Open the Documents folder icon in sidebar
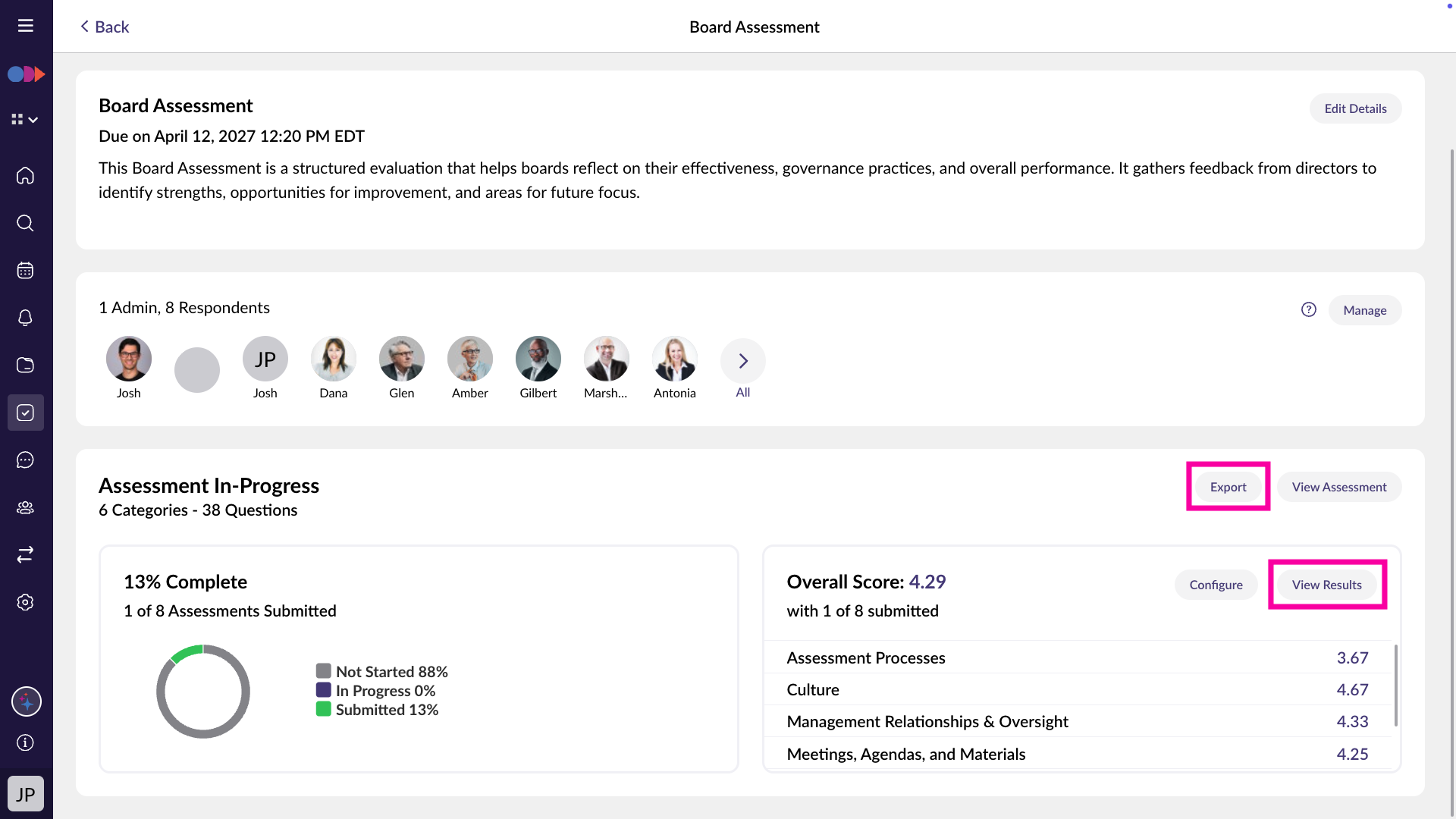1456x819 pixels. pos(26,365)
